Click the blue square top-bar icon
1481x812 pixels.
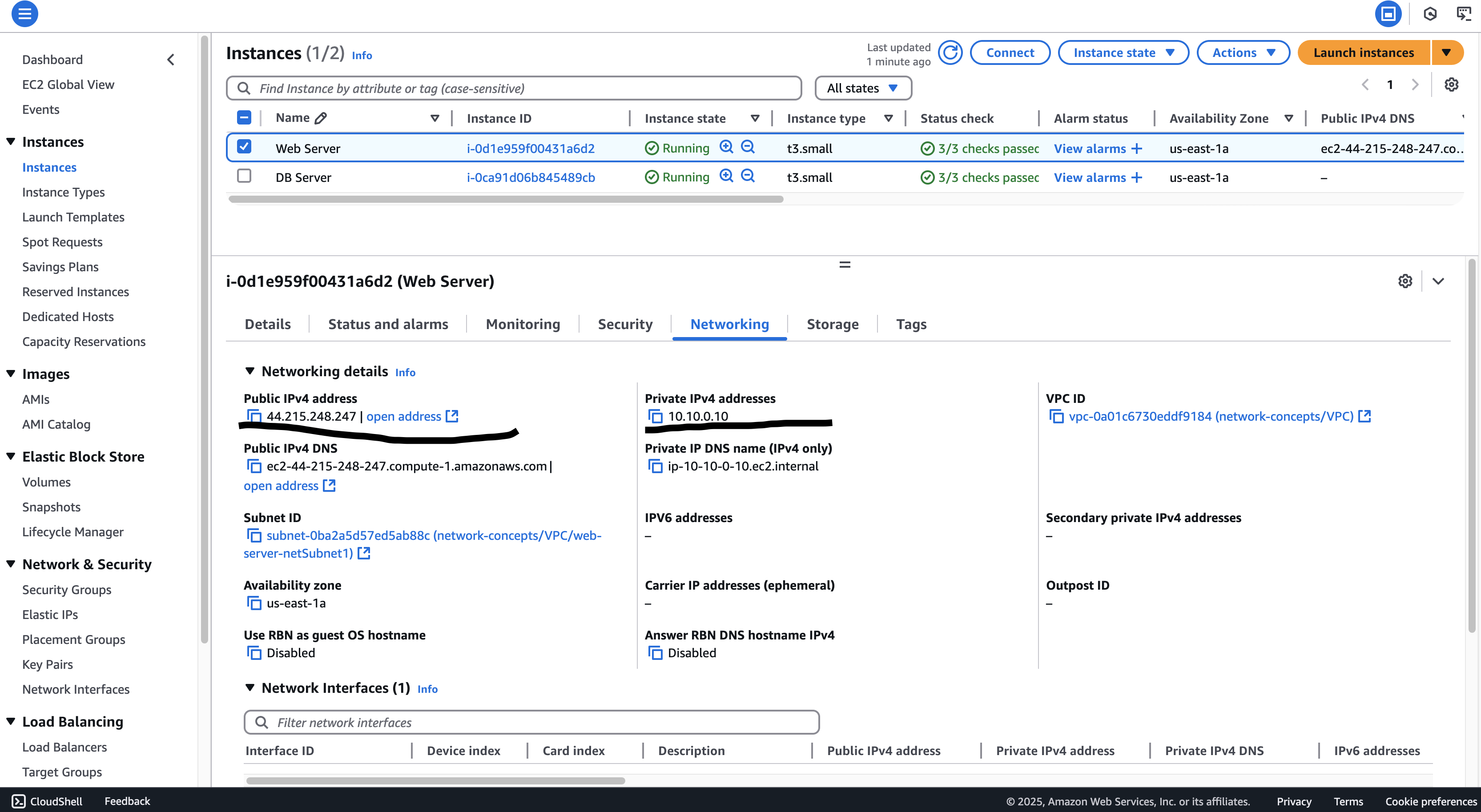tap(1388, 14)
